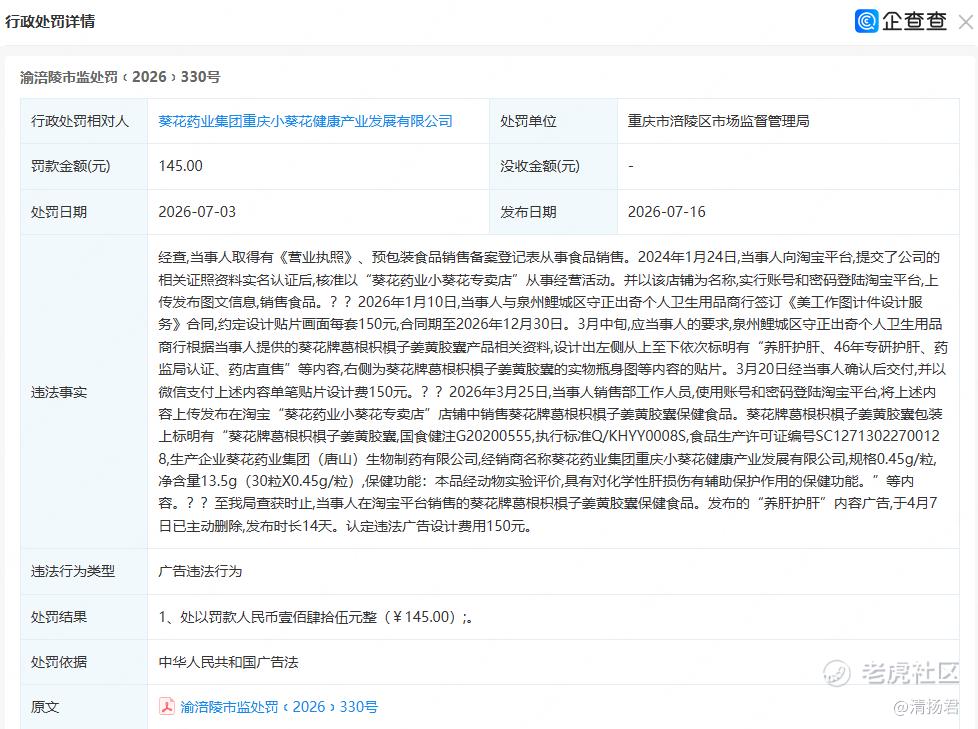Click the PDF icon beside 原文 link
Screen dimensions: 978x729
tap(167, 707)
